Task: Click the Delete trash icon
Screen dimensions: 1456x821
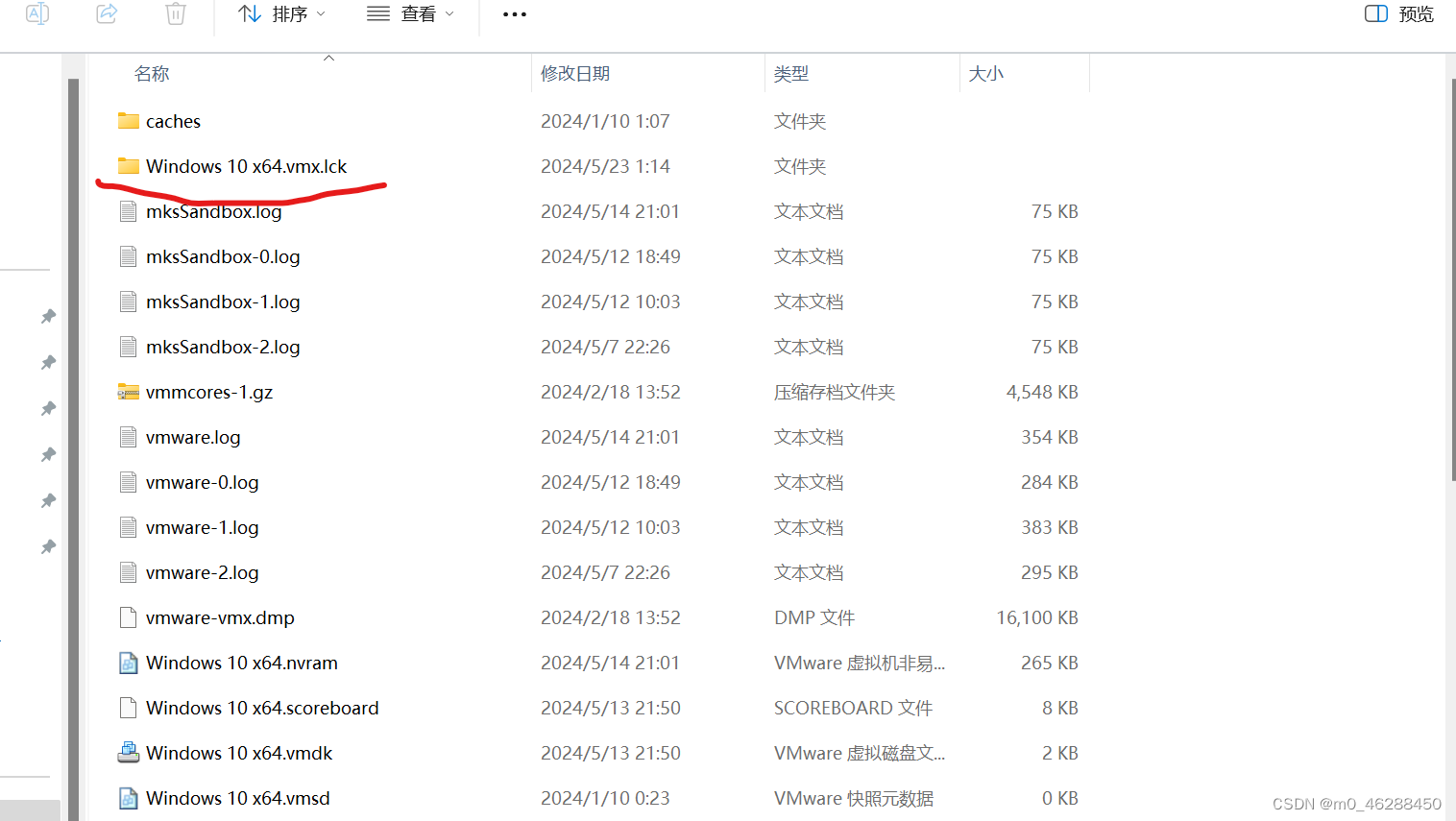Action: pyautogui.click(x=176, y=13)
